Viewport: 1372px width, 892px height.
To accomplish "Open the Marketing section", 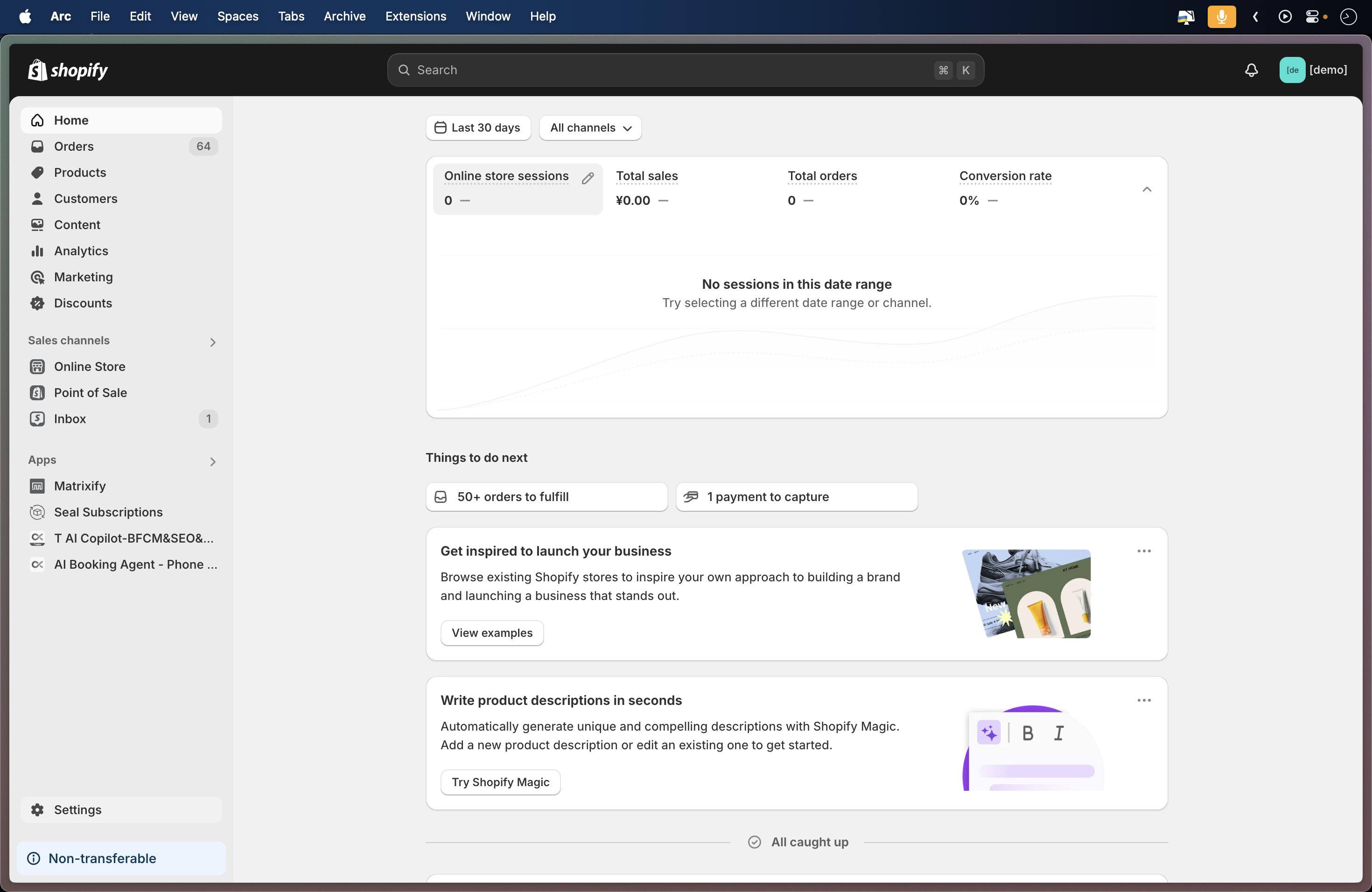I will click(x=83, y=277).
